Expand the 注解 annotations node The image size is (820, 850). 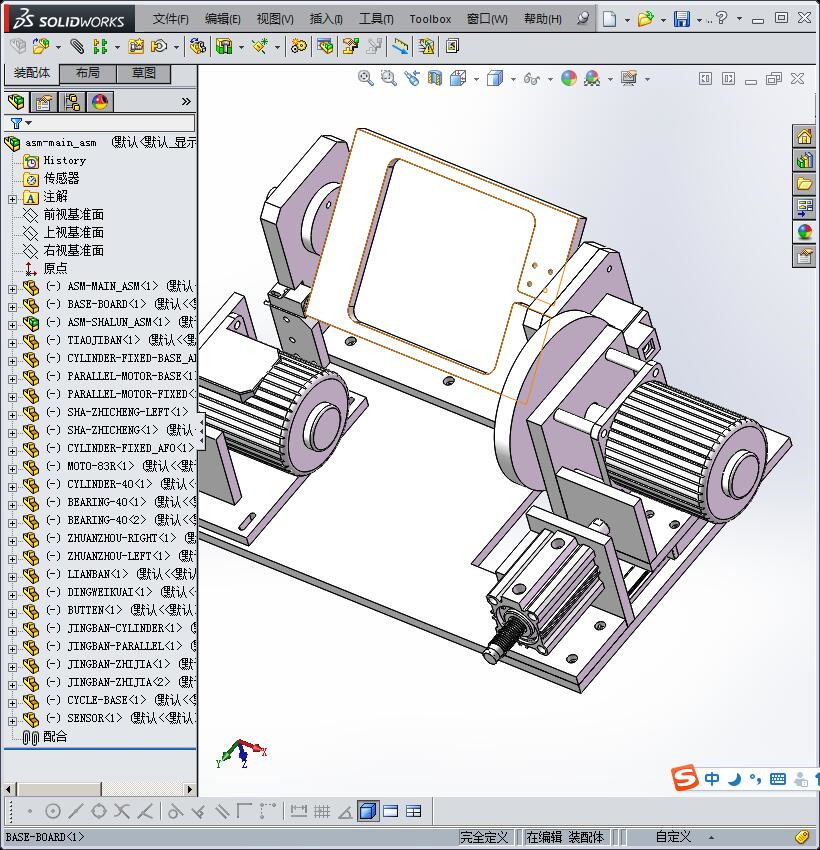(x=12, y=199)
